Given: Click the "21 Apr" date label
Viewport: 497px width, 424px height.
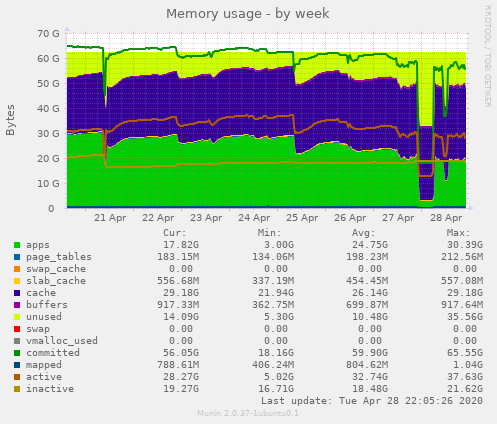Looking at the screenshot, I should click(x=110, y=218).
